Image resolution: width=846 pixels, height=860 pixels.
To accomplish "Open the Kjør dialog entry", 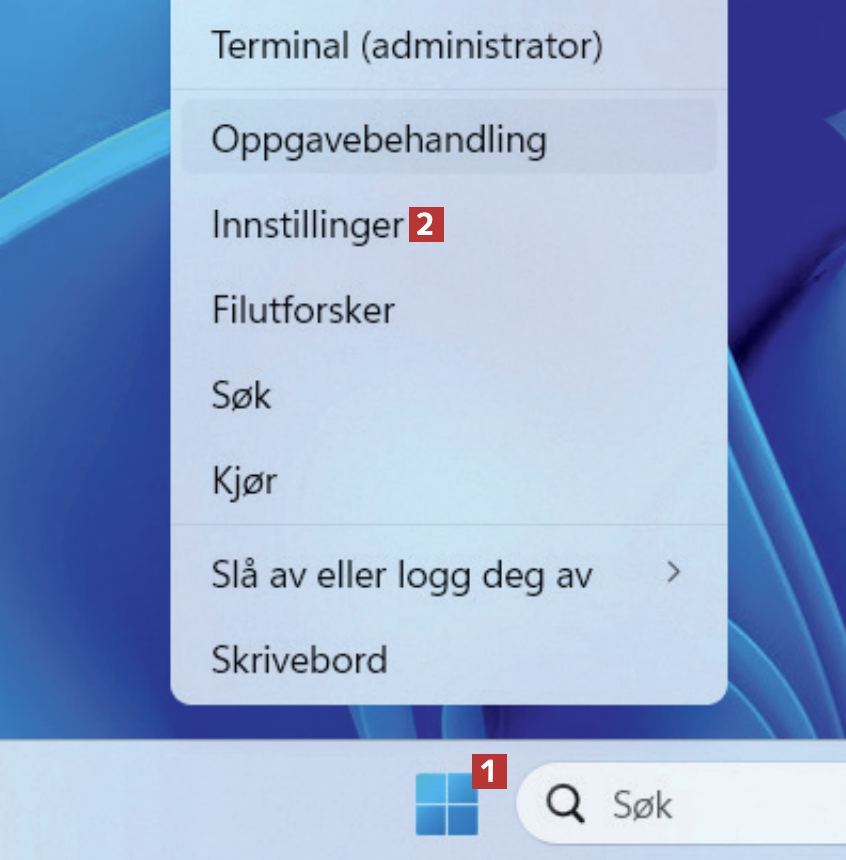I will (x=244, y=482).
